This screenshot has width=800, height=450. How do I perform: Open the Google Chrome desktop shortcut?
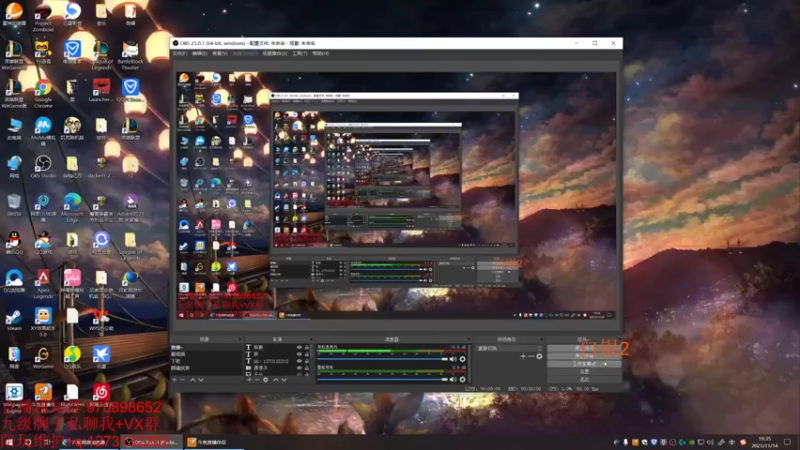(43, 92)
